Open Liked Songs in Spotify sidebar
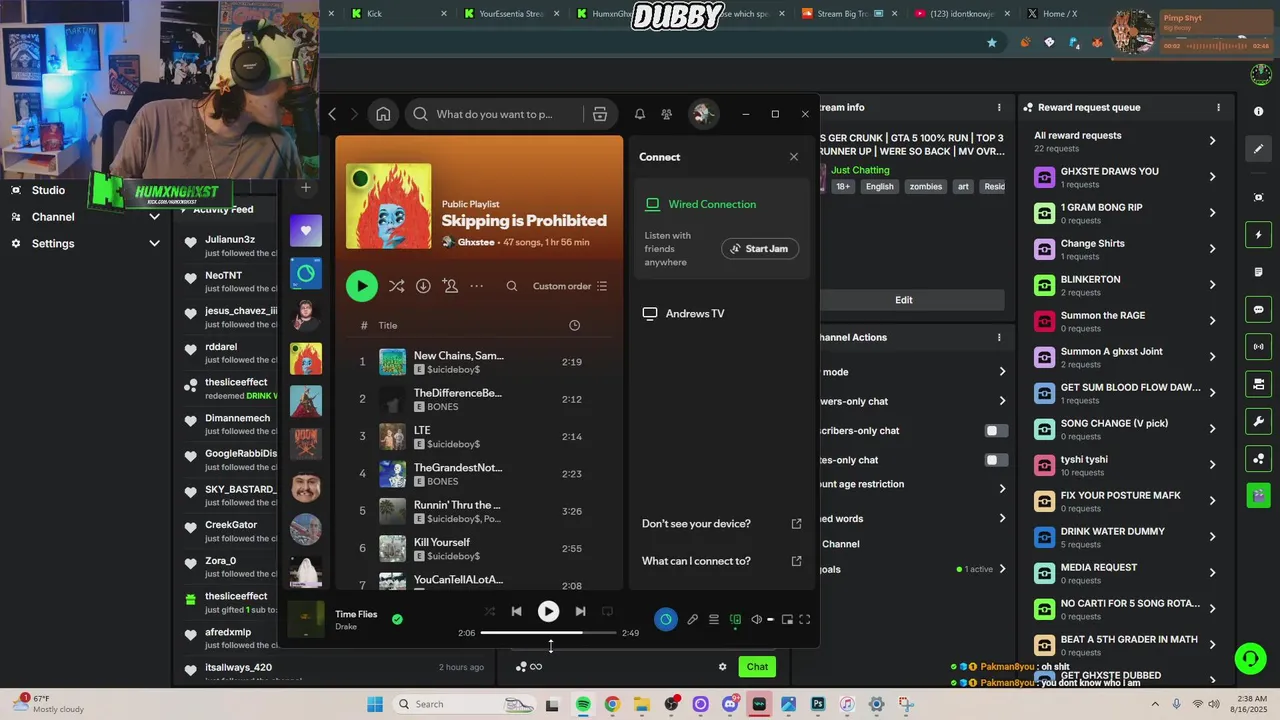 tap(306, 230)
